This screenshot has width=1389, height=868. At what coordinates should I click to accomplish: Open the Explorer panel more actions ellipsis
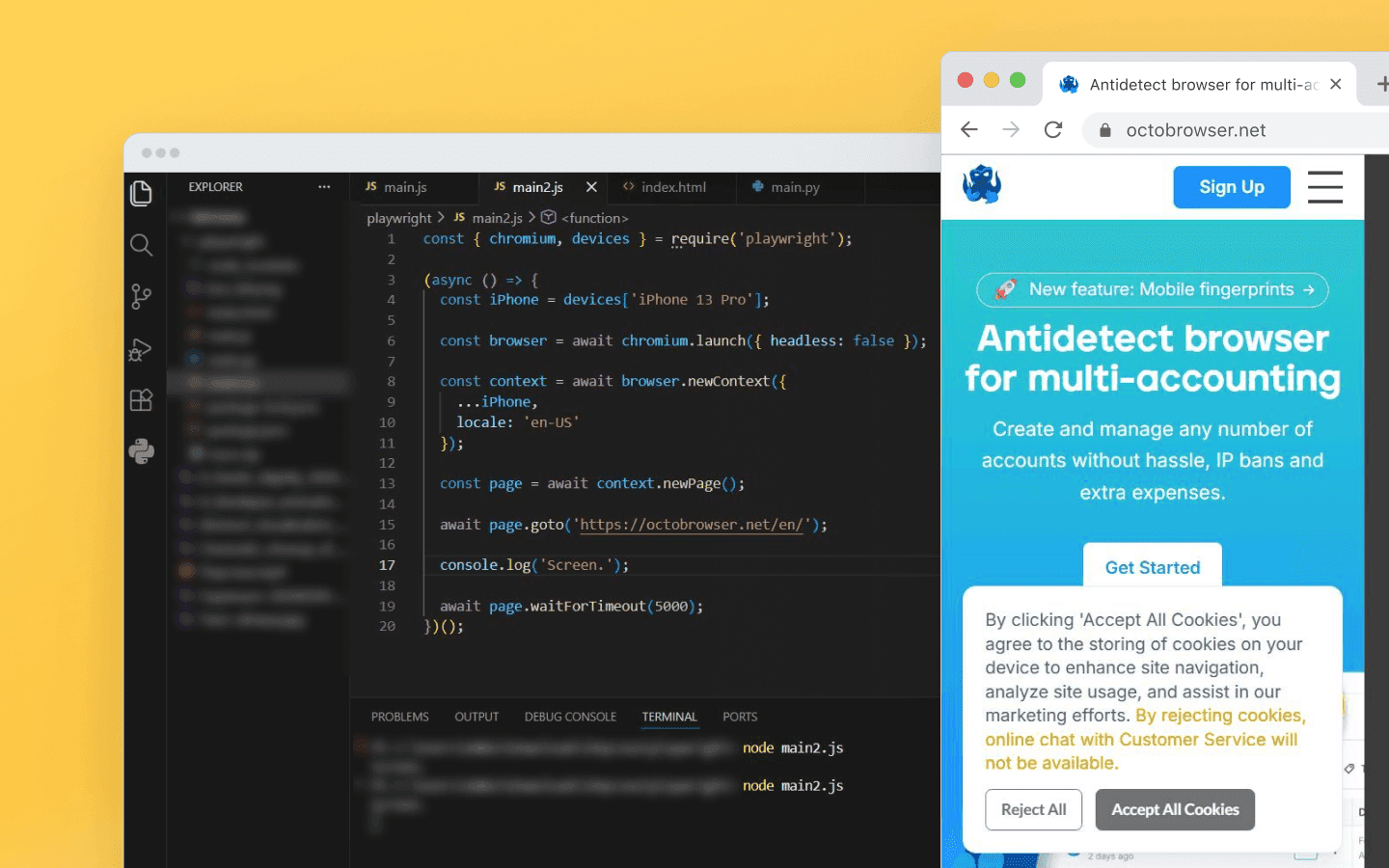(324, 187)
